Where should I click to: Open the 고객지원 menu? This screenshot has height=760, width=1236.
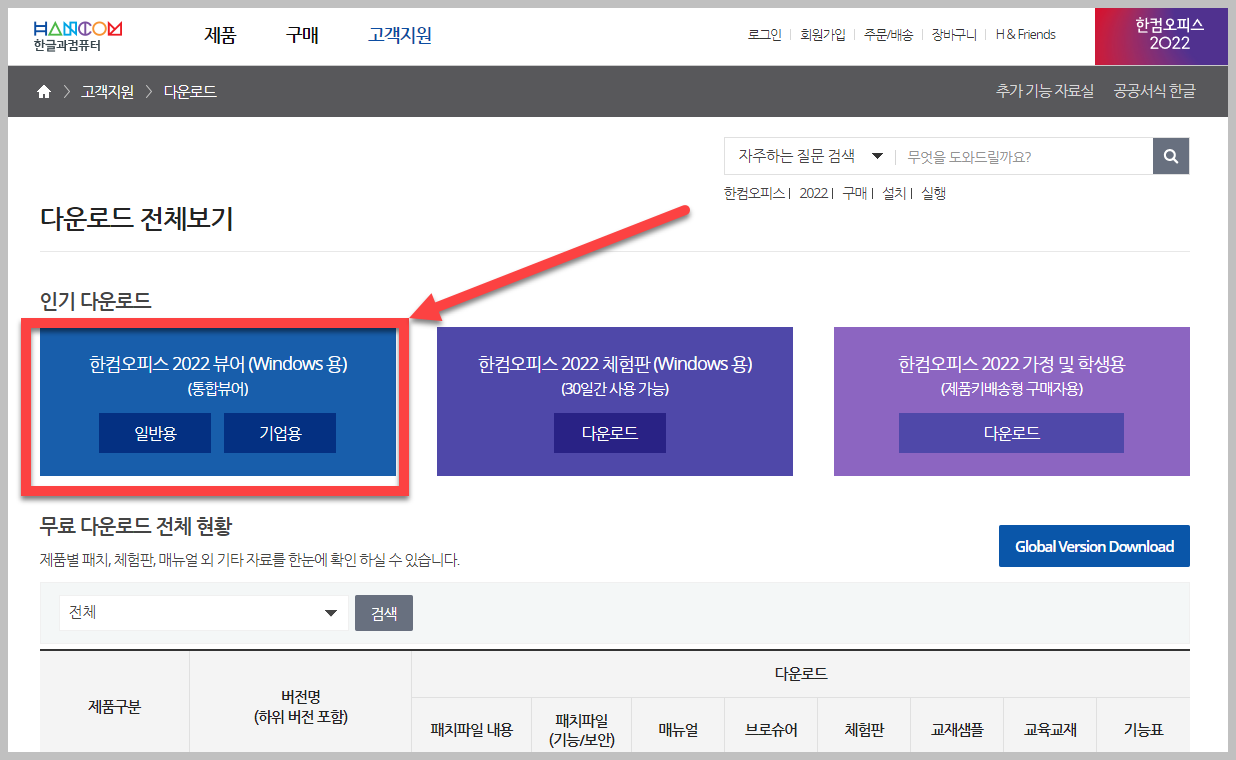point(400,35)
